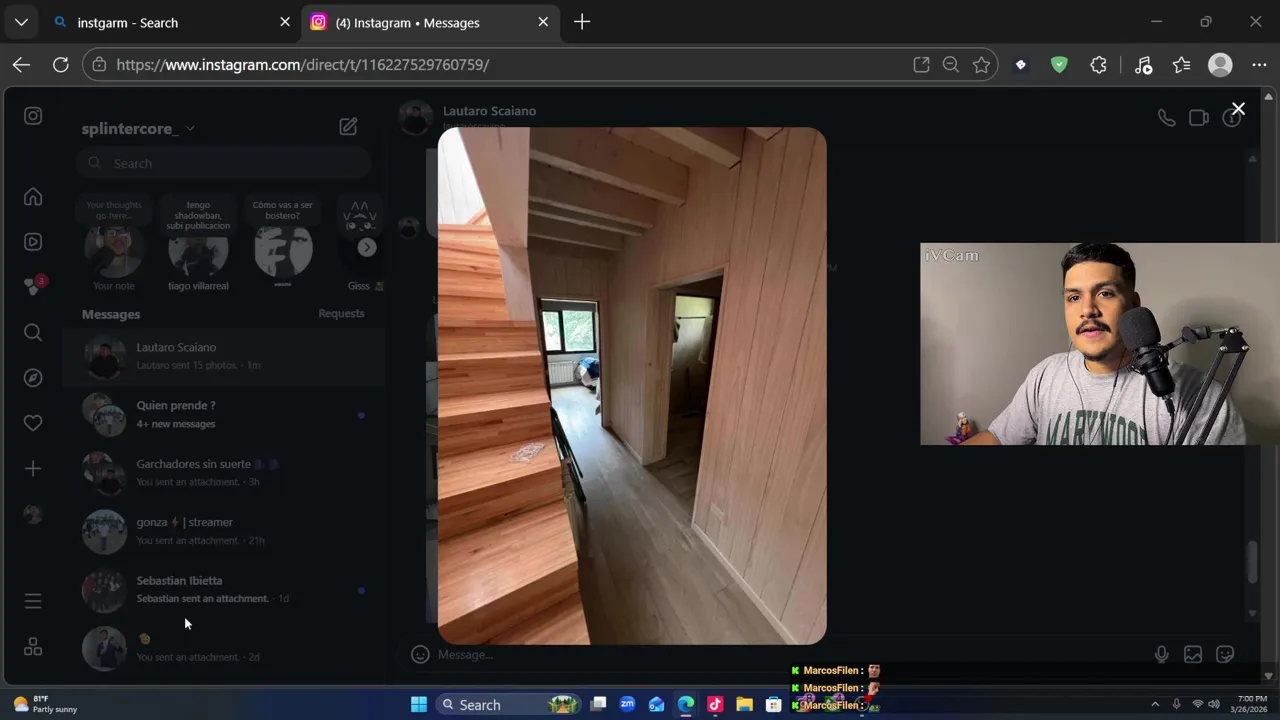Select the Instagram Messages browser tab

pyautogui.click(x=430, y=22)
